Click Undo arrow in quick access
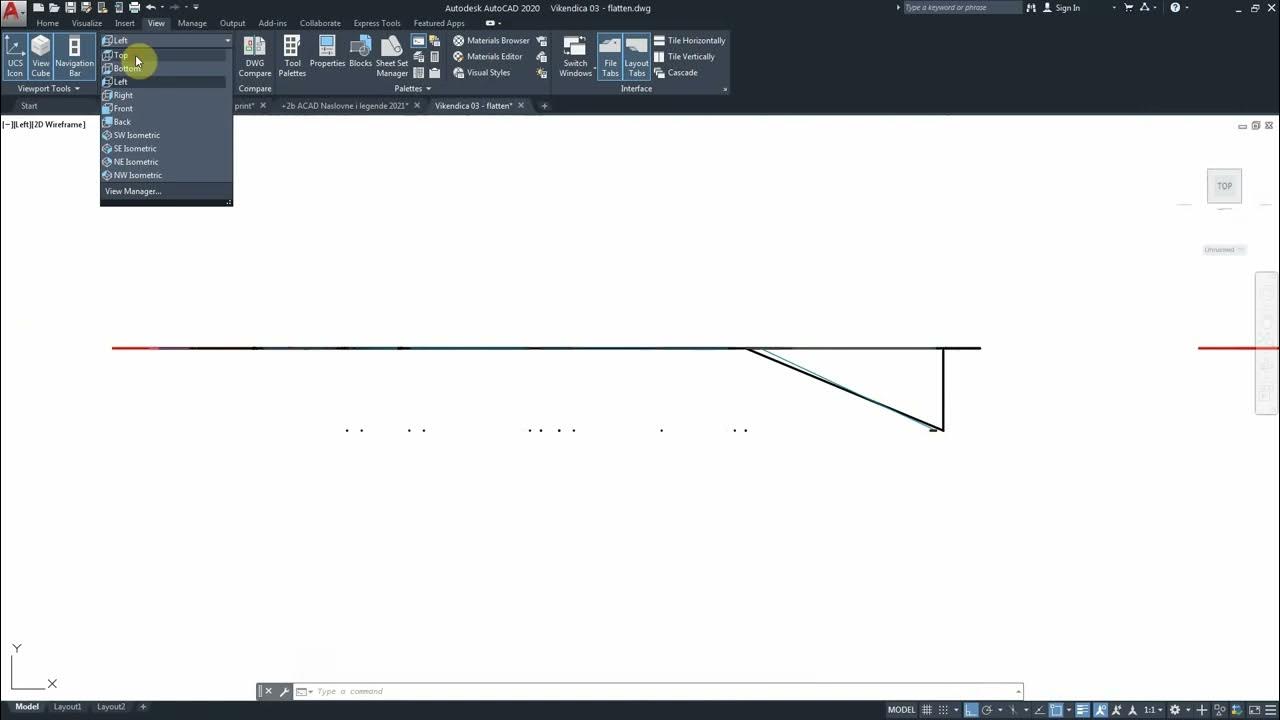1280x720 pixels. click(x=151, y=7)
